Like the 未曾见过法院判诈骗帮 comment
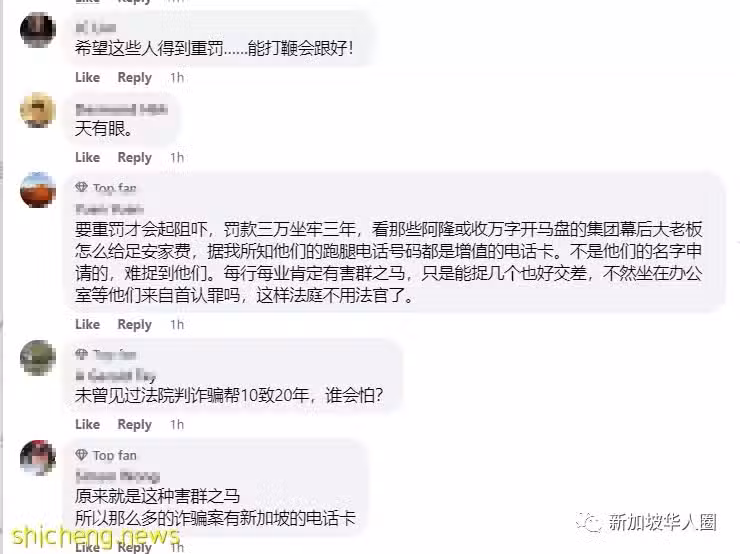This screenshot has height=554, width=740. point(87,425)
